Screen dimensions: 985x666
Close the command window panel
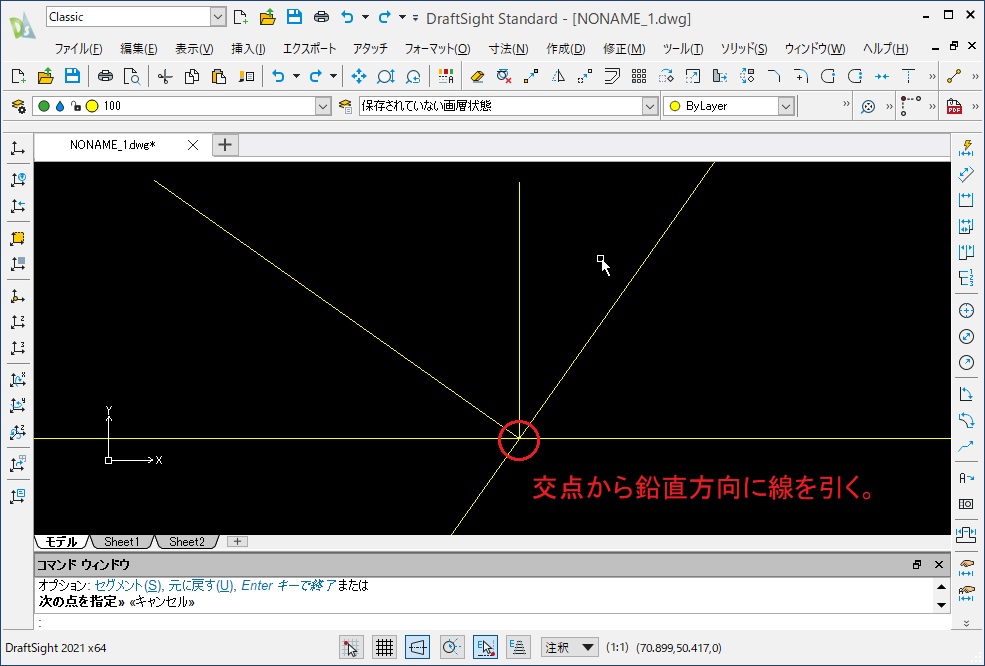click(939, 564)
